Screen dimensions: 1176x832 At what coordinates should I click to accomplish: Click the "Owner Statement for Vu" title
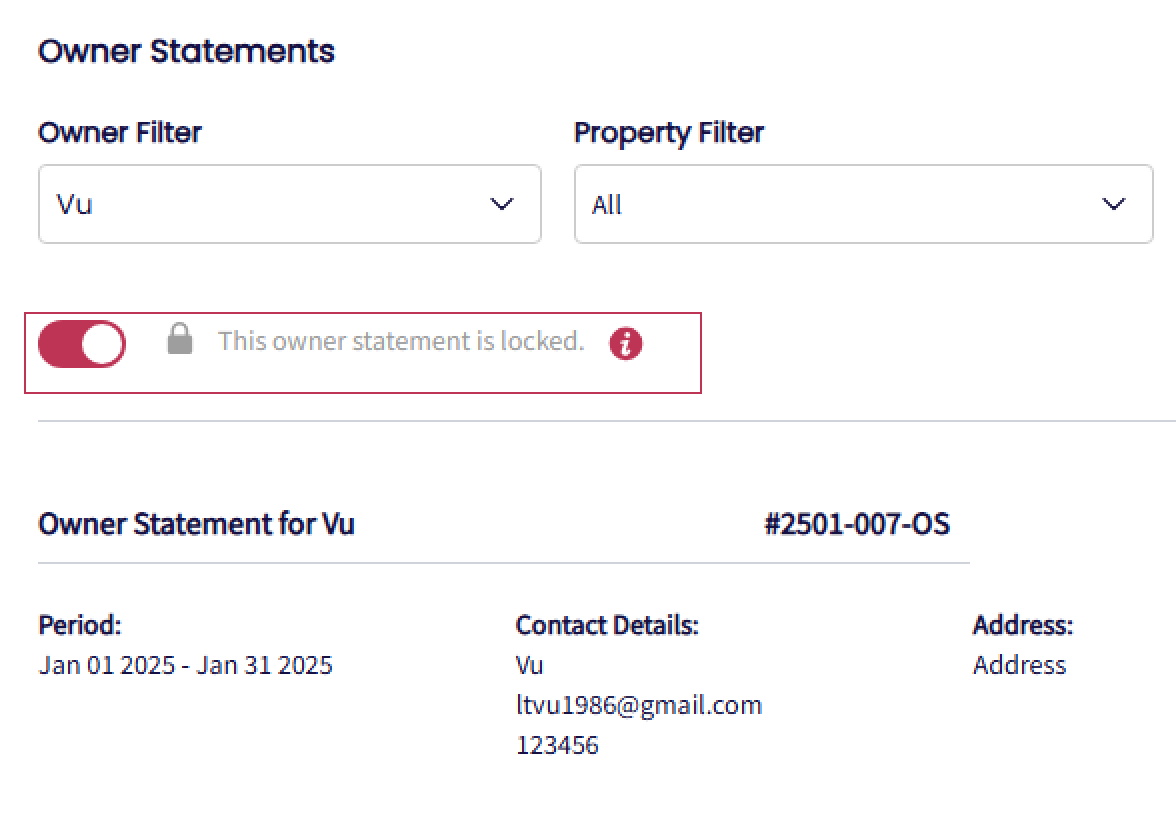pos(196,523)
